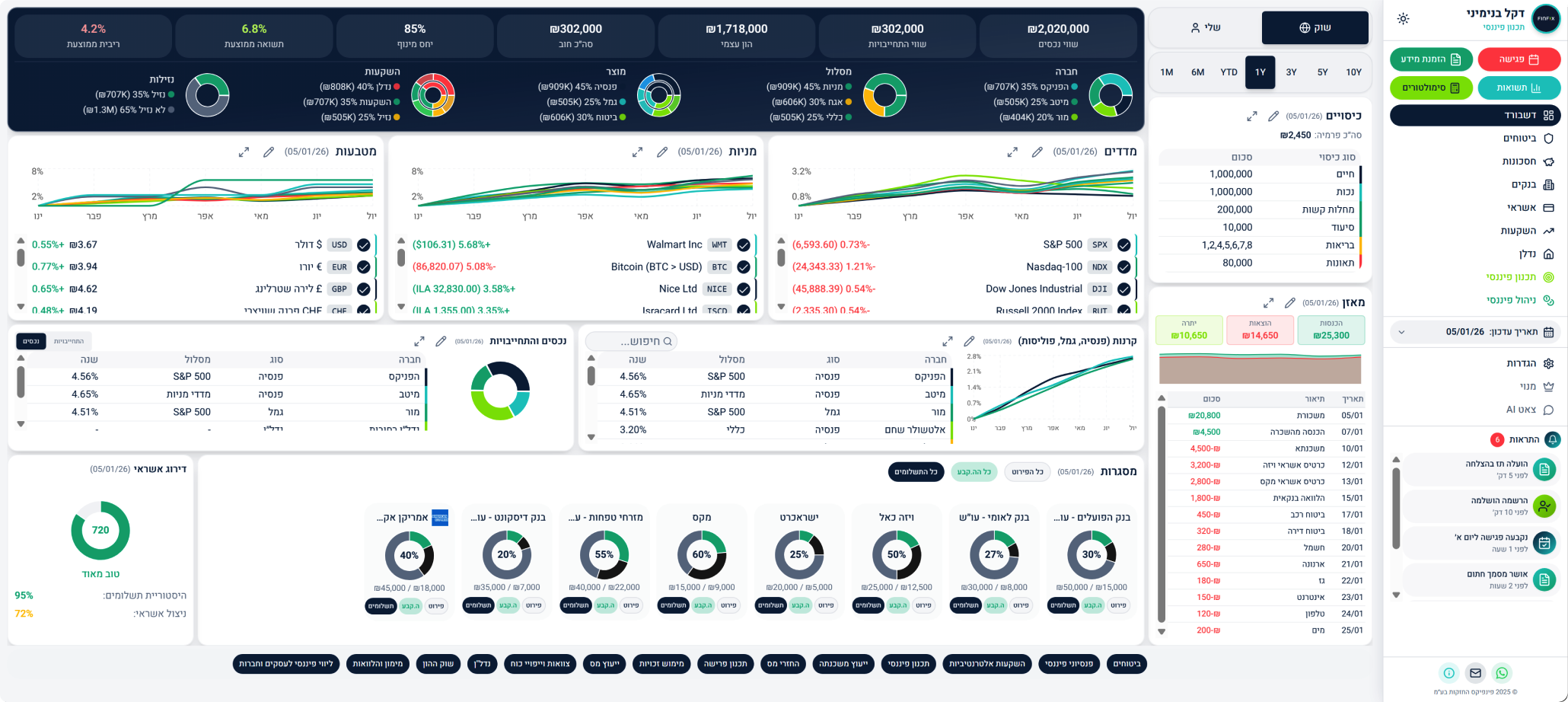Click the חיפוש search field in funds panel
Viewport: 1568px width, 702px height.
(632, 342)
